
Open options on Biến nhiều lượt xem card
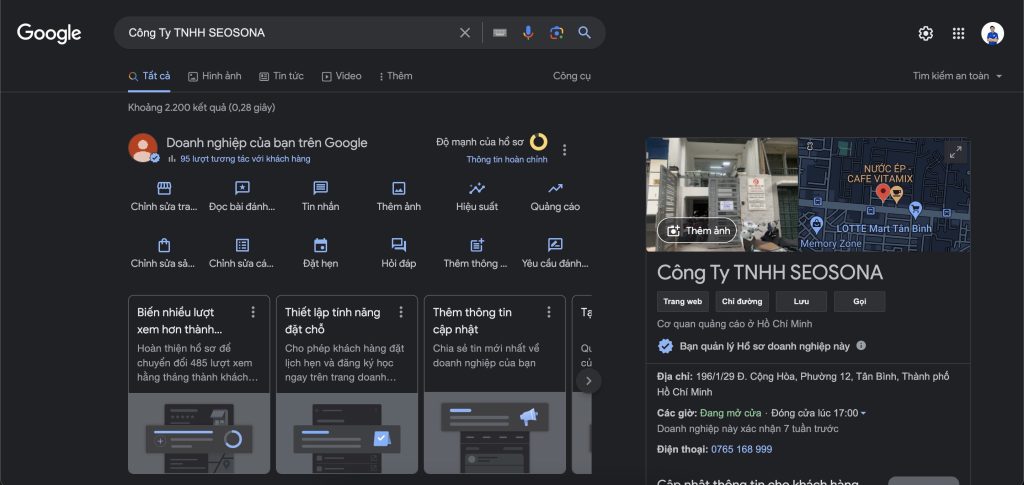tap(253, 312)
